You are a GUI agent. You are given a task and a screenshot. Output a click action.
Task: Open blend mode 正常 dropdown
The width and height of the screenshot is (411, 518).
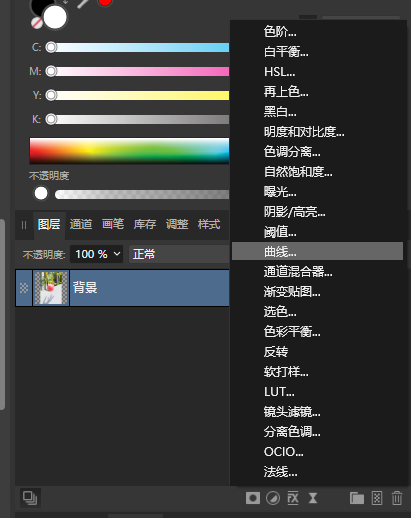pos(179,254)
